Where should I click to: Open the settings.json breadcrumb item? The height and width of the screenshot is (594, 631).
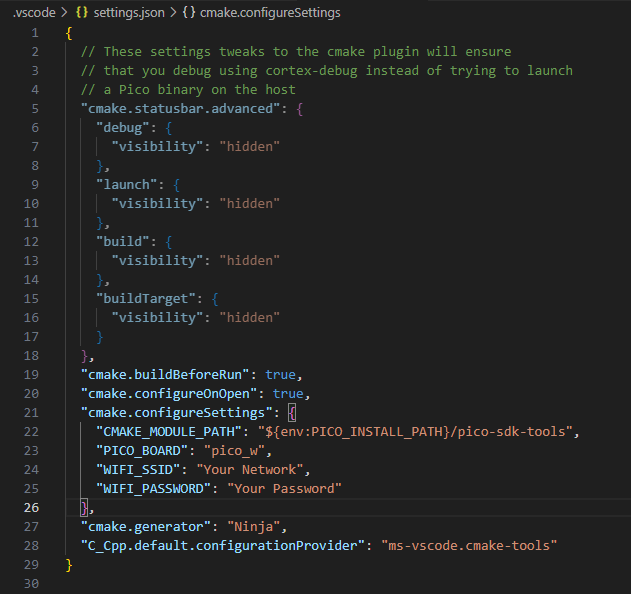click(x=129, y=13)
